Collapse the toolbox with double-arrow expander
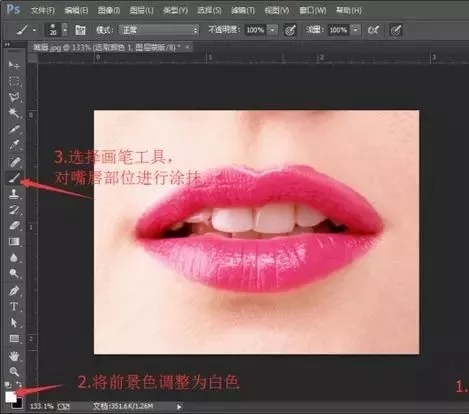 (7, 44)
